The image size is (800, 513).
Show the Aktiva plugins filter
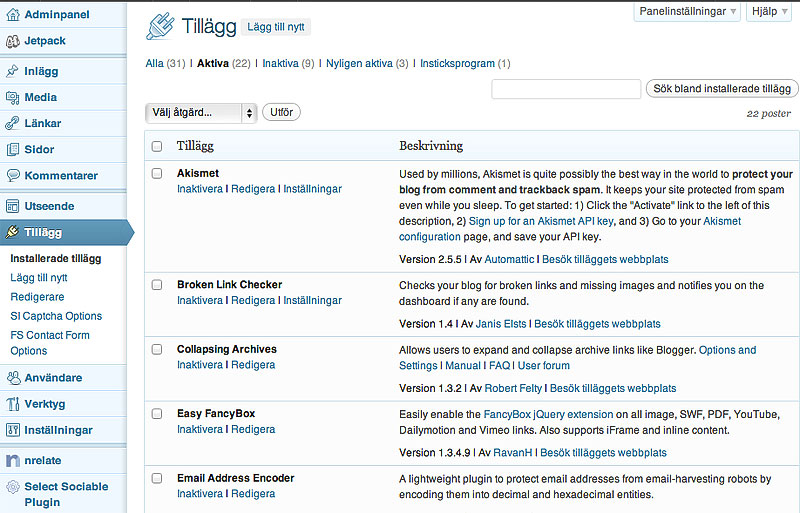213,63
